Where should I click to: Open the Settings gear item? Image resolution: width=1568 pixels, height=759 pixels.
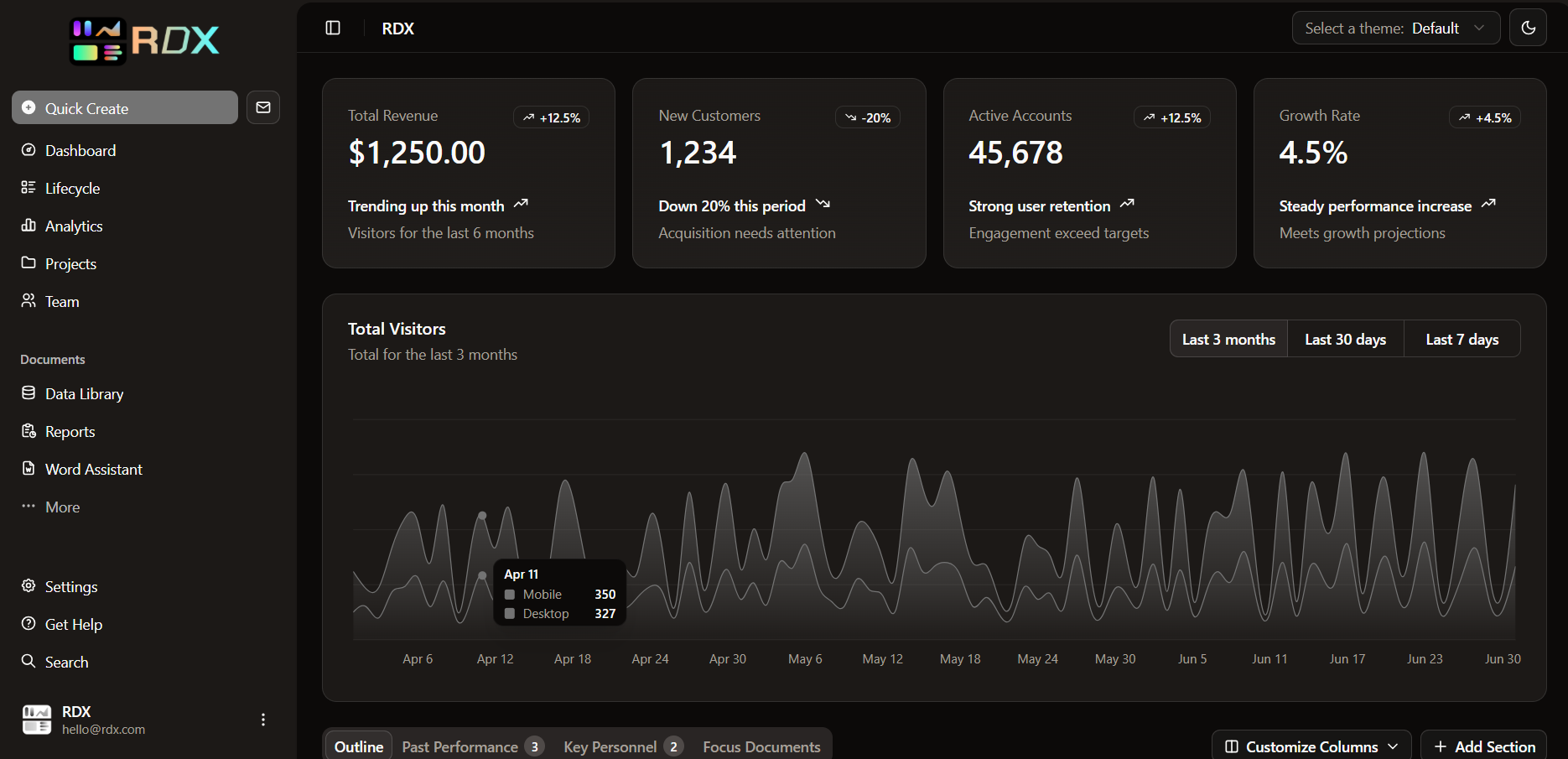click(x=70, y=587)
